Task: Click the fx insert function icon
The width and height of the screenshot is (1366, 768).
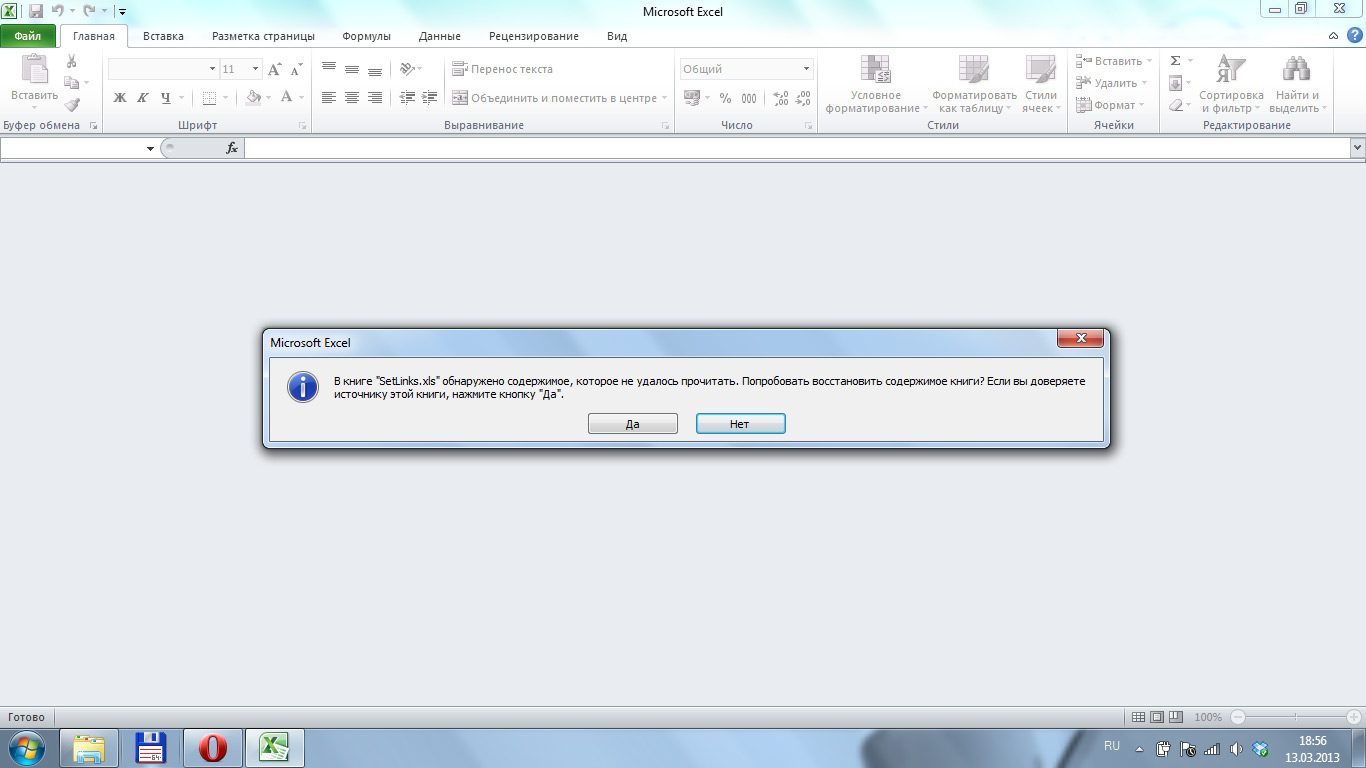Action: pyautogui.click(x=231, y=148)
